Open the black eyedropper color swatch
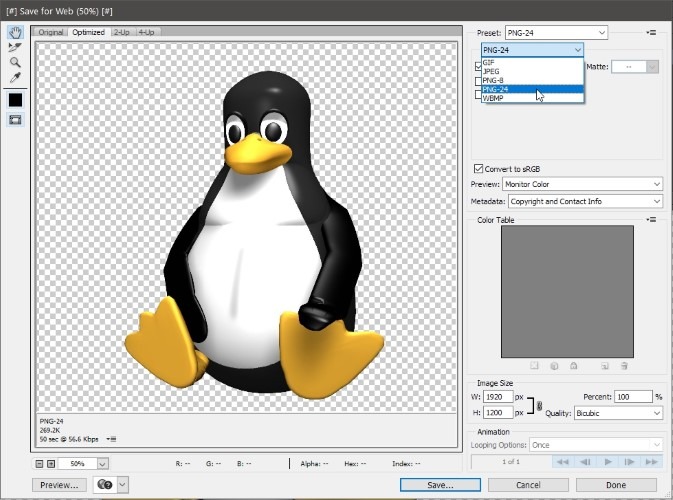 pos(15,100)
